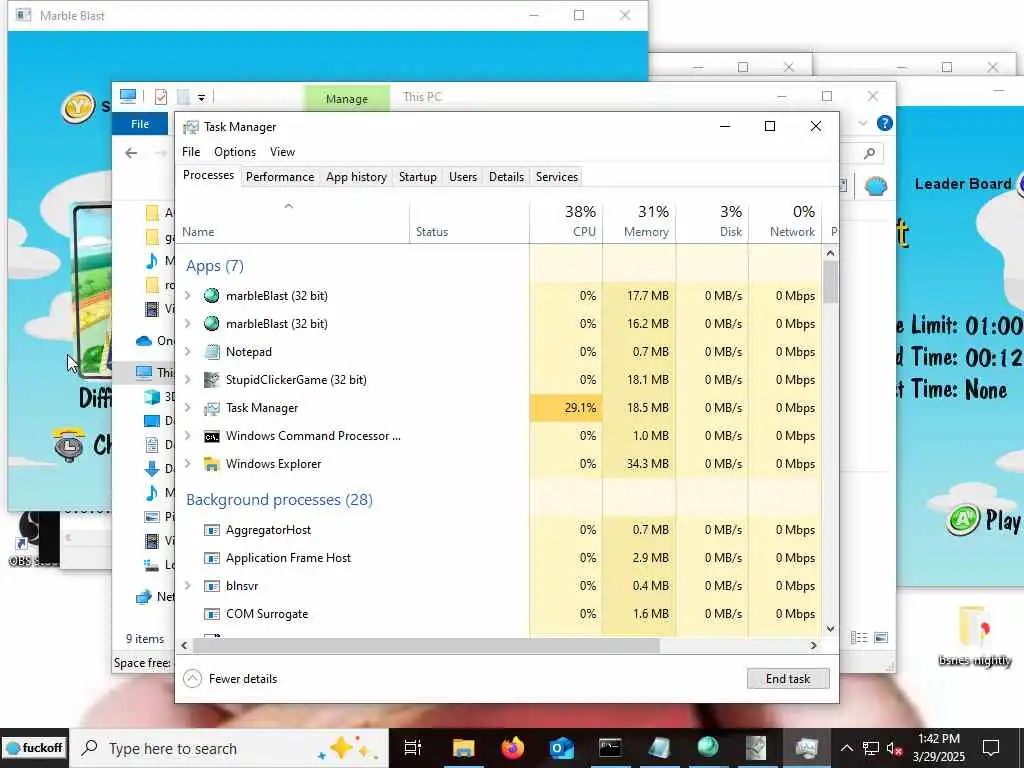
Task: Switch to the Startup tab
Action: tap(418, 177)
